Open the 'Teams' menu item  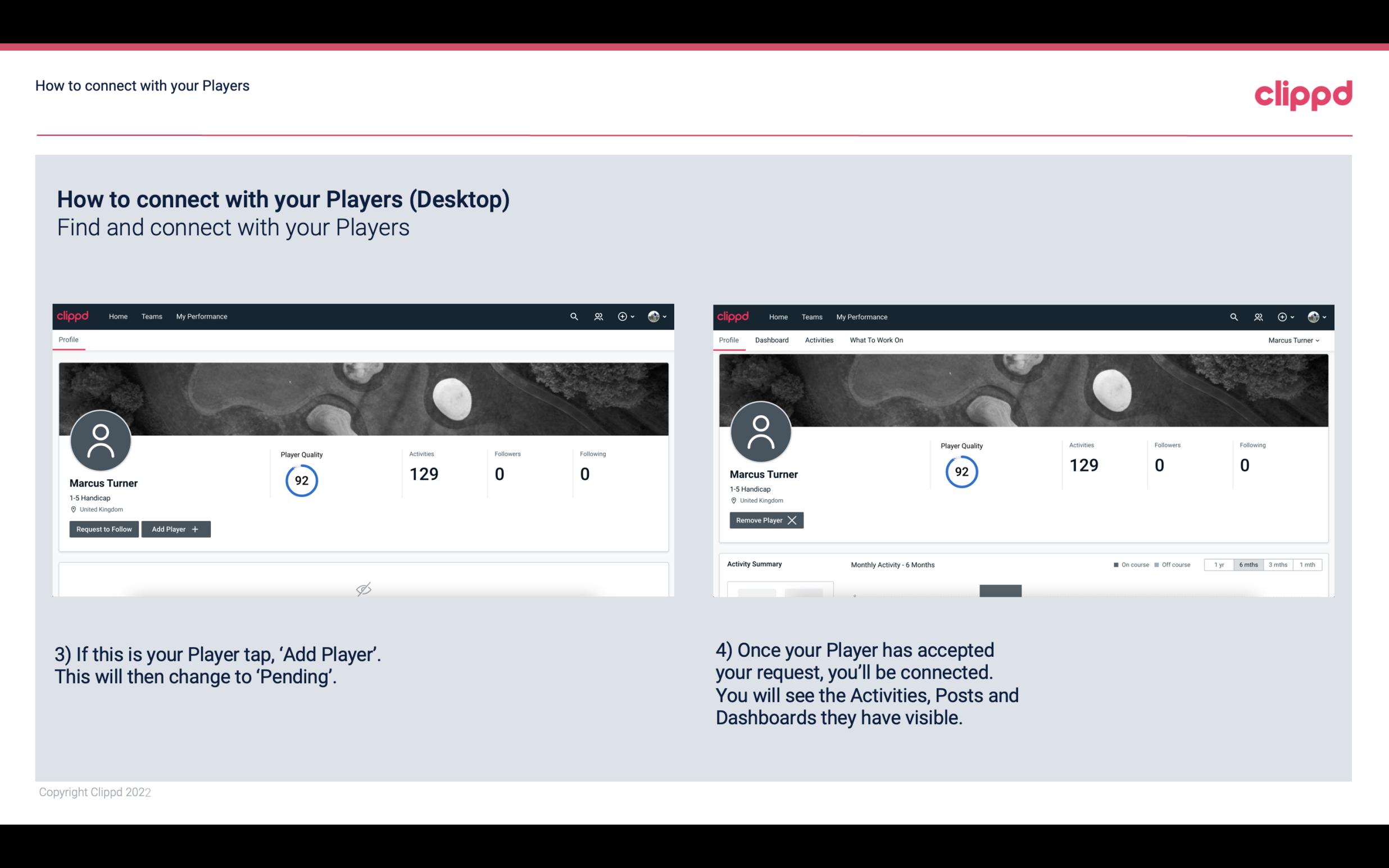pos(151,316)
